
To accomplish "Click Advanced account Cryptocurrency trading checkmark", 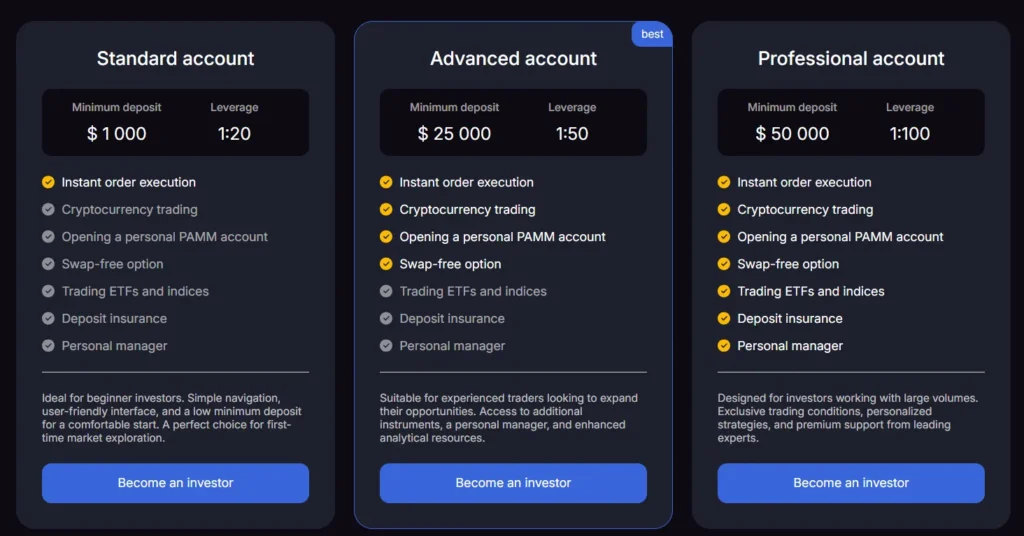I will tap(386, 209).
